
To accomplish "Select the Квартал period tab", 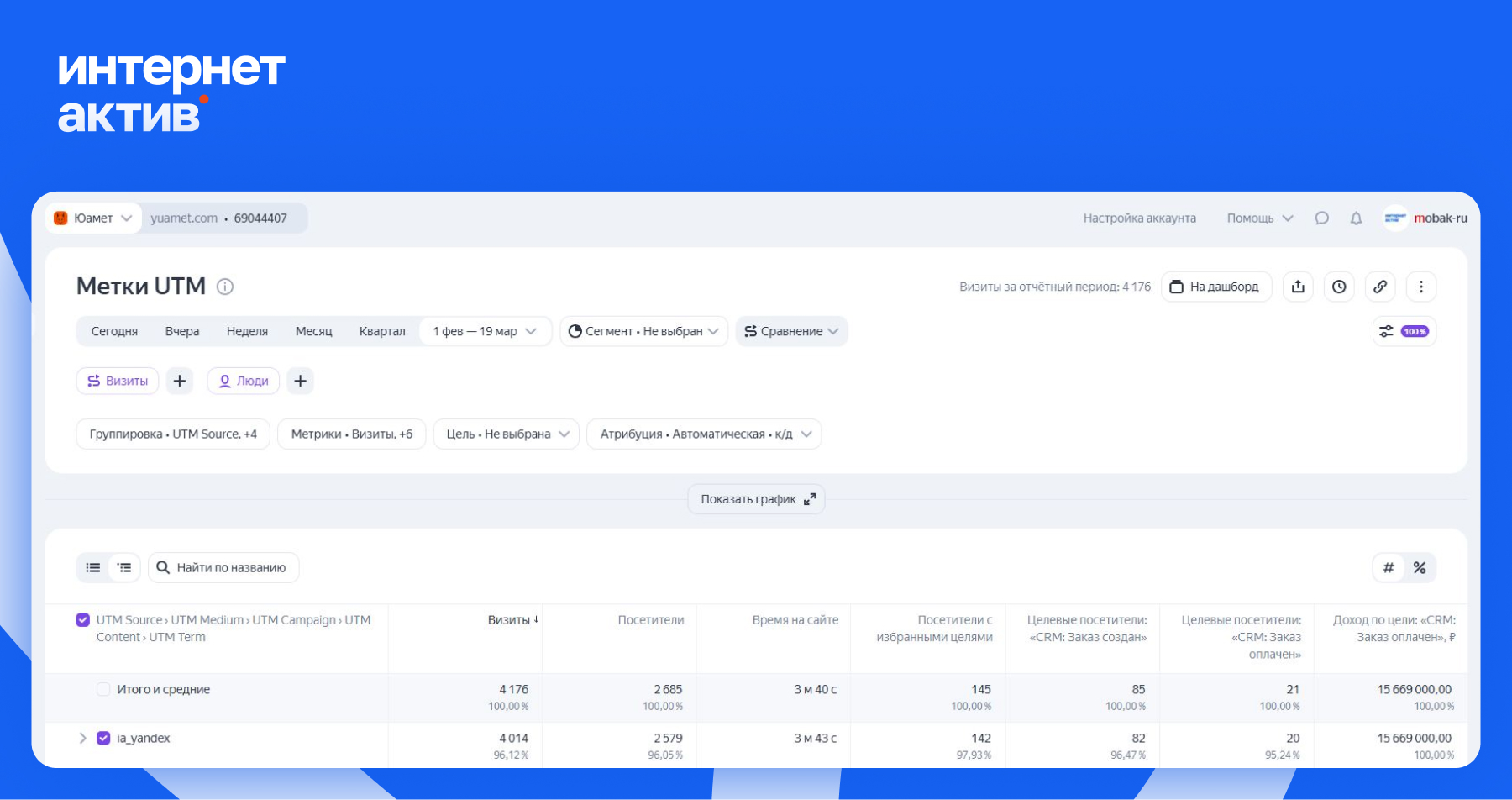I will point(382,331).
